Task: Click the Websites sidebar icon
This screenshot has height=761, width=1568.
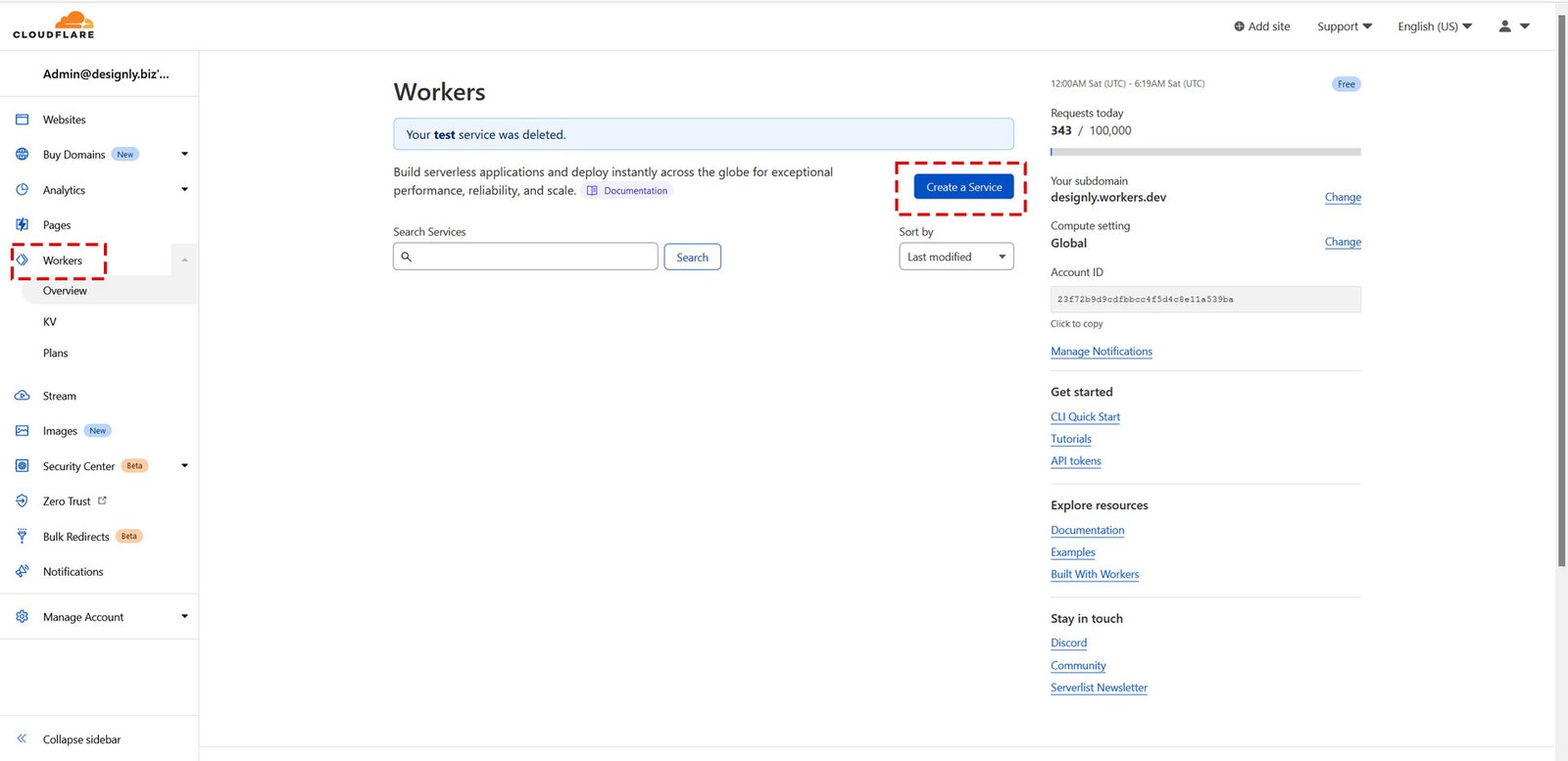Action: 23,119
